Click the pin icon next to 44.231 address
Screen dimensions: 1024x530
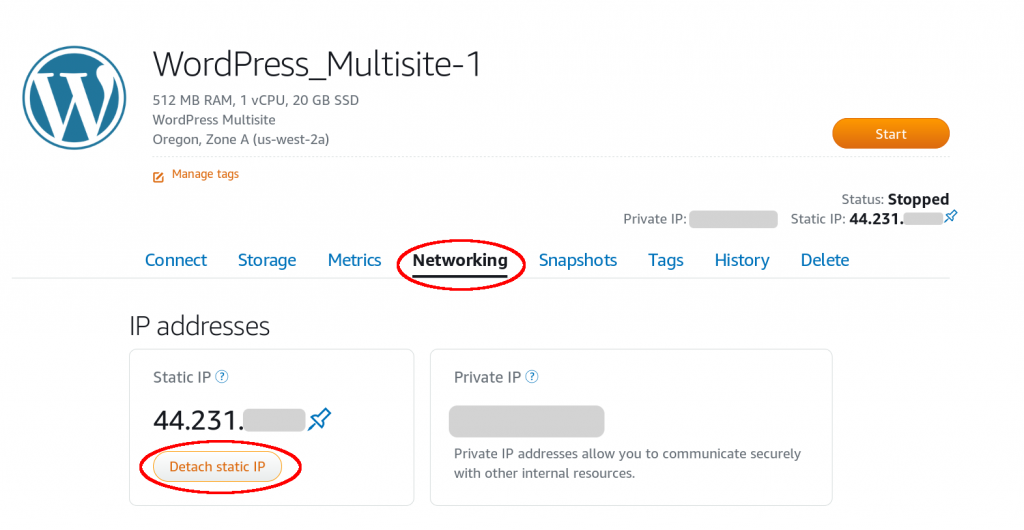[319, 419]
